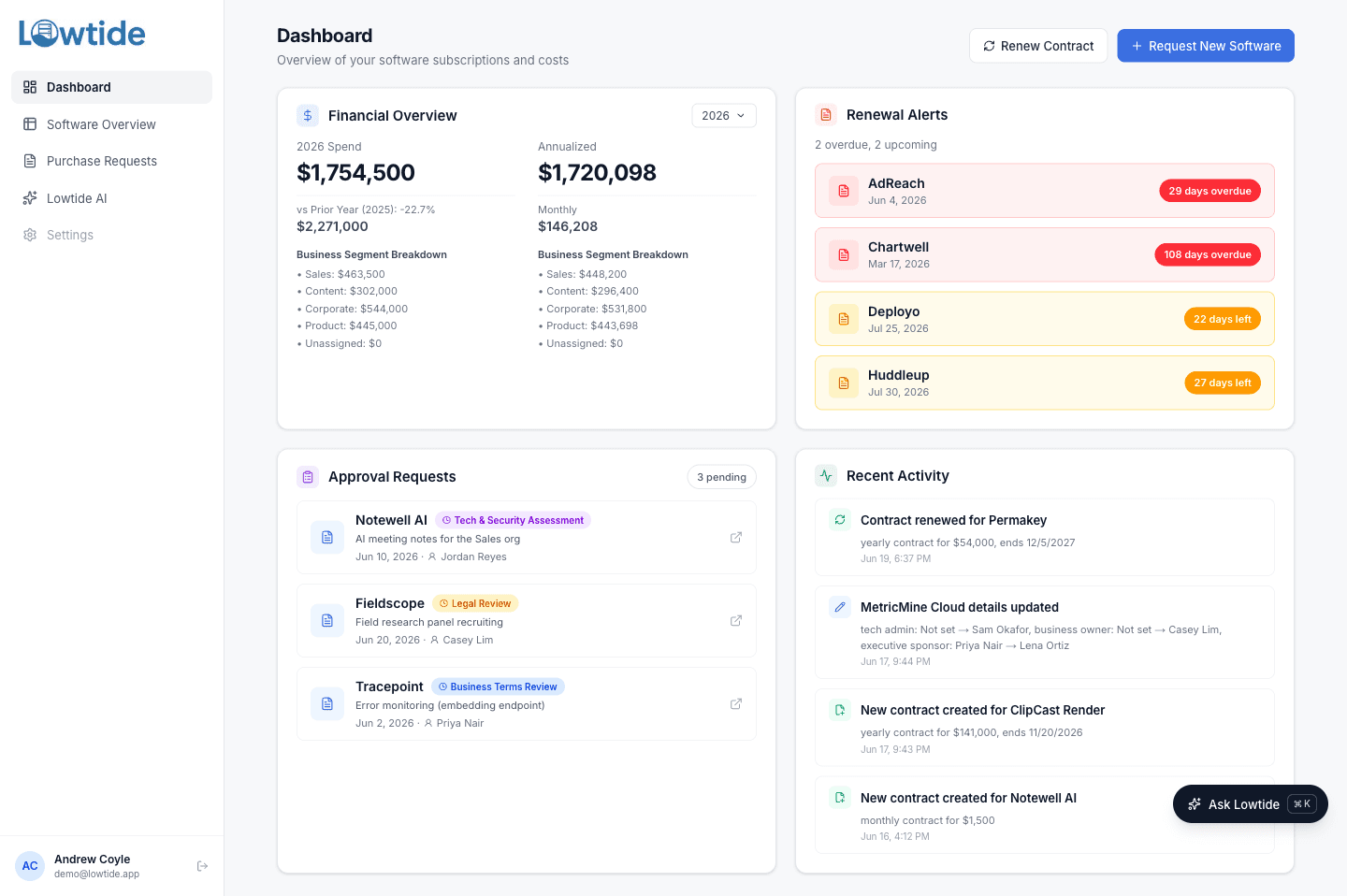Image resolution: width=1347 pixels, height=896 pixels.
Task: Click the logout icon beside Andrew Coyle
Action: point(202,866)
